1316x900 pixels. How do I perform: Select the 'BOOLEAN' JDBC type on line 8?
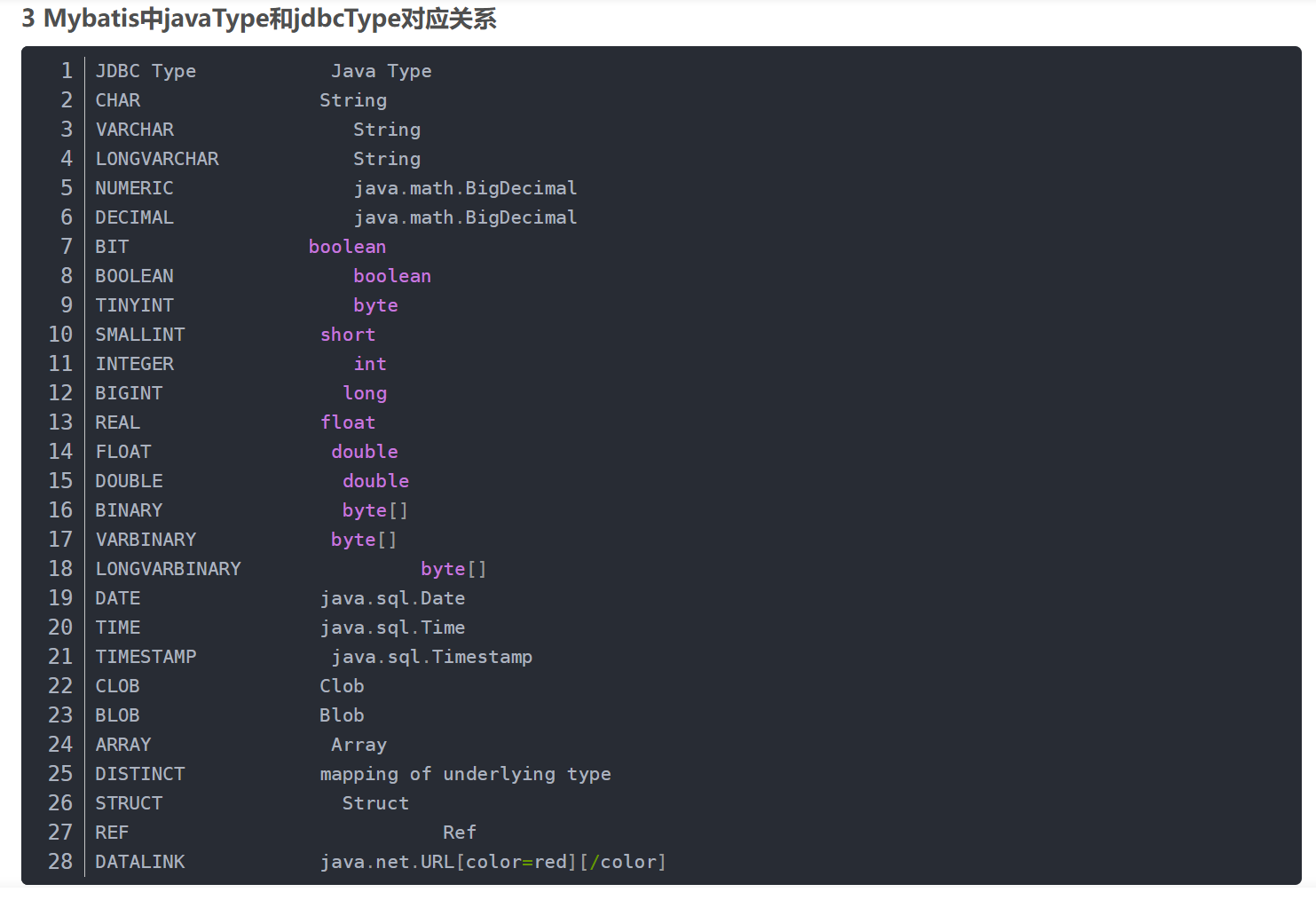(x=135, y=276)
